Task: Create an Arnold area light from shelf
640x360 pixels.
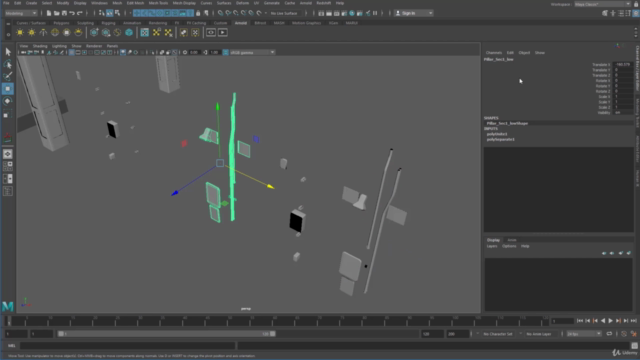Action: (x=20, y=32)
